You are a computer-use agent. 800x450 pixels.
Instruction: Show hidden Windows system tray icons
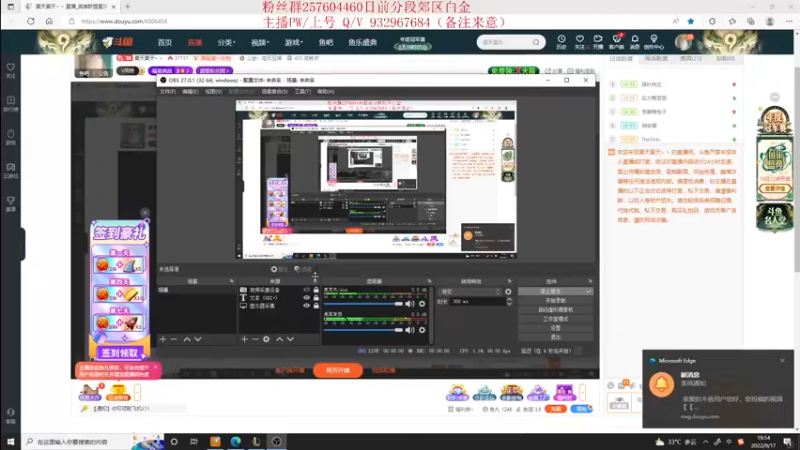click(706, 442)
